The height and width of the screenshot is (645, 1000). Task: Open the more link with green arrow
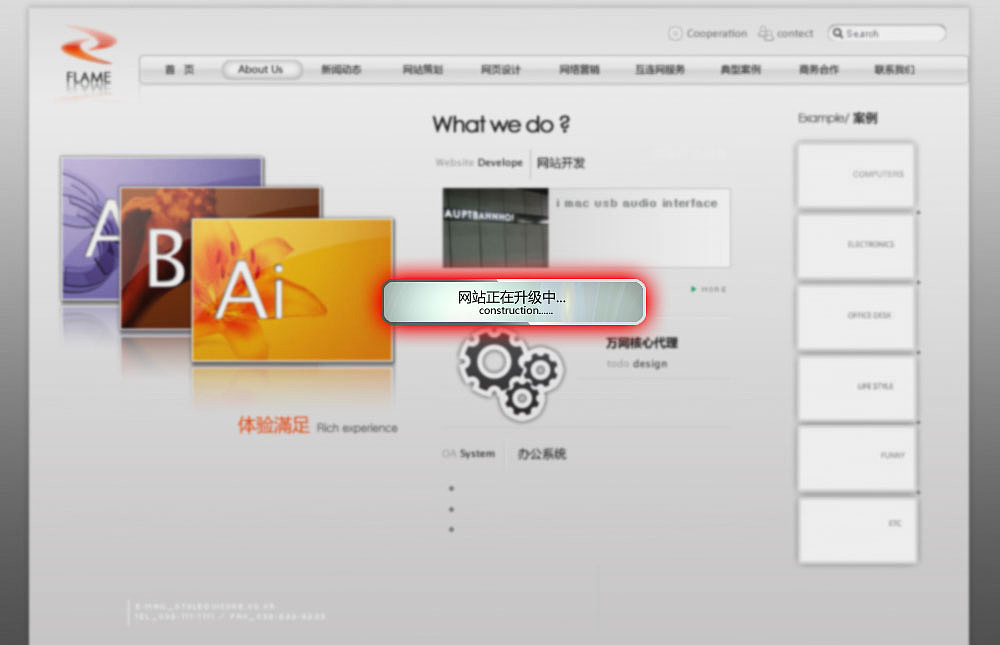[x=708, y=289]
